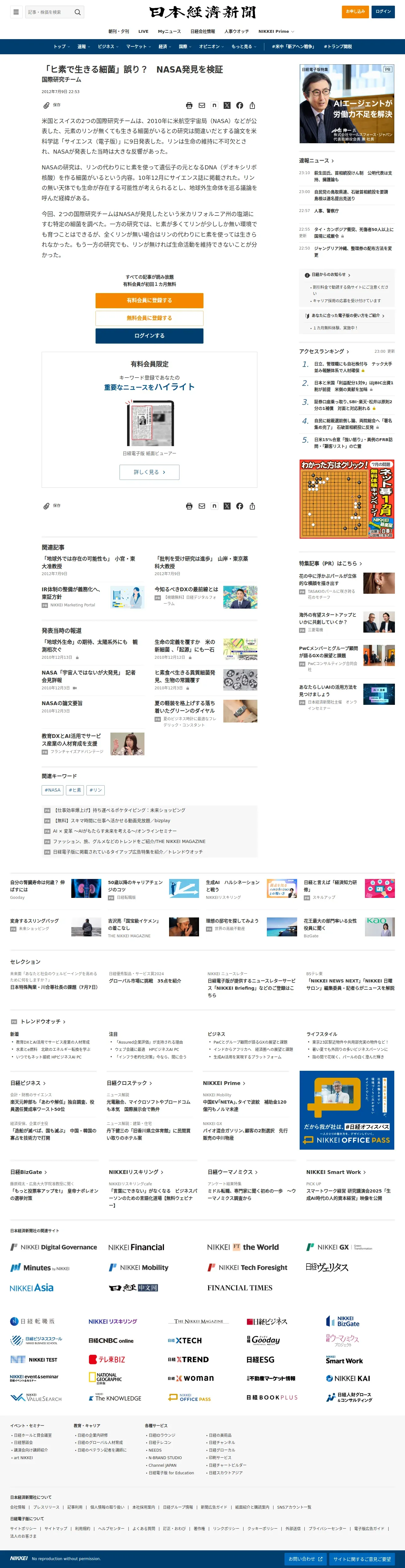Open the AIエージェント advertisement banner
Viewport: 405px width, 1568px height.
[347, 104]
